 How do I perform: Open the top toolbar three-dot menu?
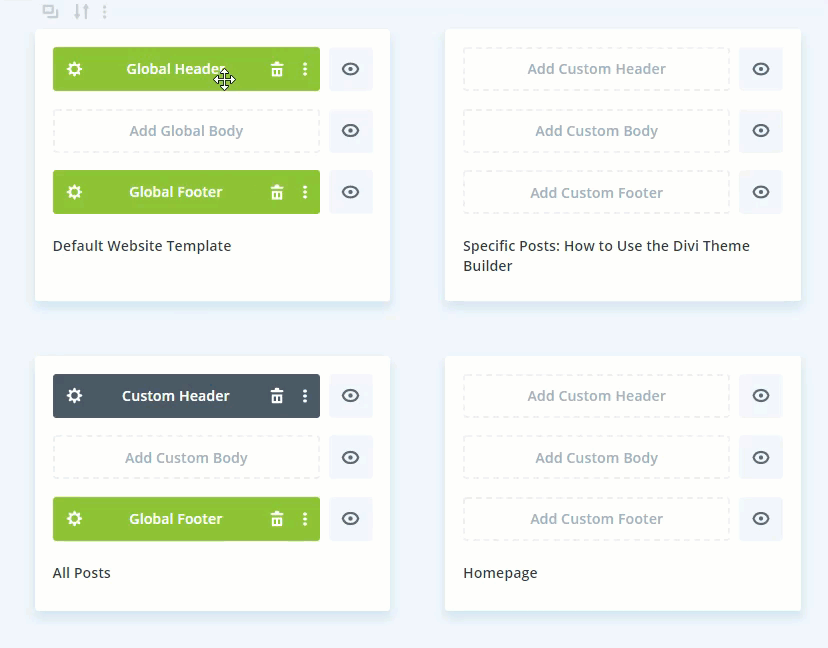tap(105, 12)
